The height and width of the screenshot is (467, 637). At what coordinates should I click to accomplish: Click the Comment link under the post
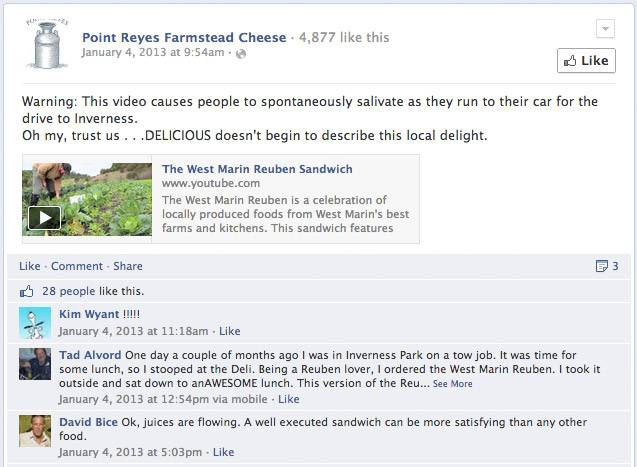(x=77, y=266)
